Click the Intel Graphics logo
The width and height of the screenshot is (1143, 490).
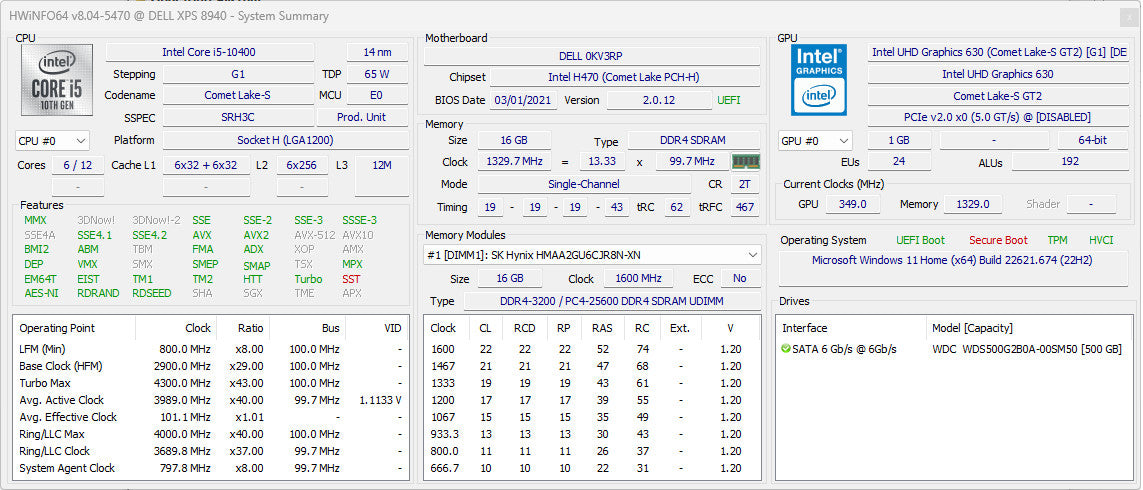click(819, 80)
